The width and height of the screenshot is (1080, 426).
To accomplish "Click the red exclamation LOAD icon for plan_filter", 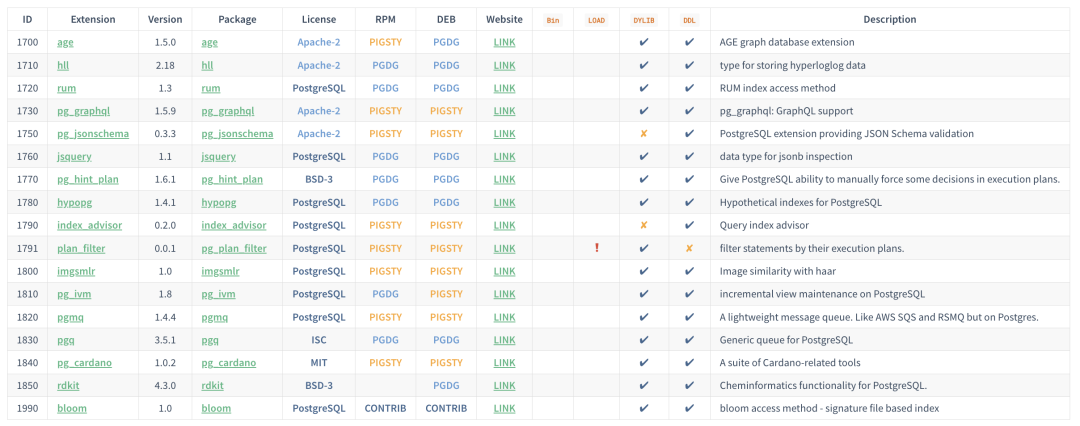I will pyautogui.click(x=597, y=248).
